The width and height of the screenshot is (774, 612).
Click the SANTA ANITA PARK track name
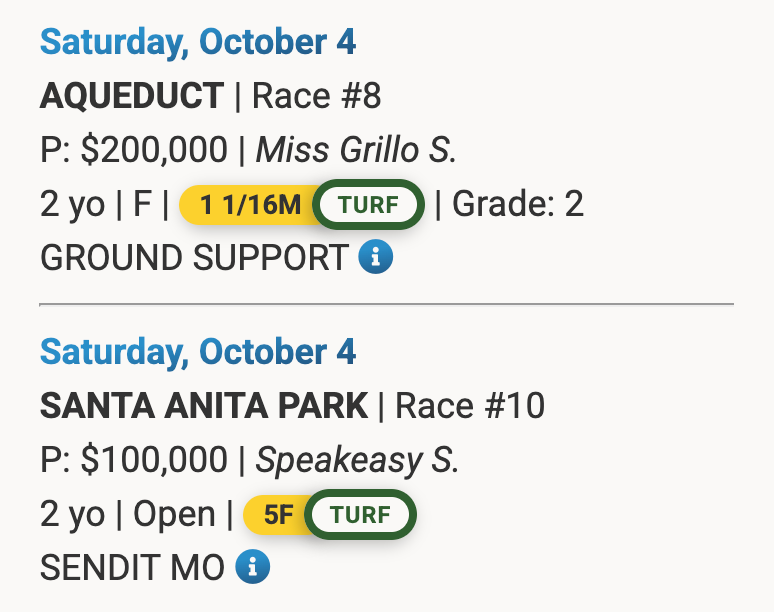pos(204,407)
